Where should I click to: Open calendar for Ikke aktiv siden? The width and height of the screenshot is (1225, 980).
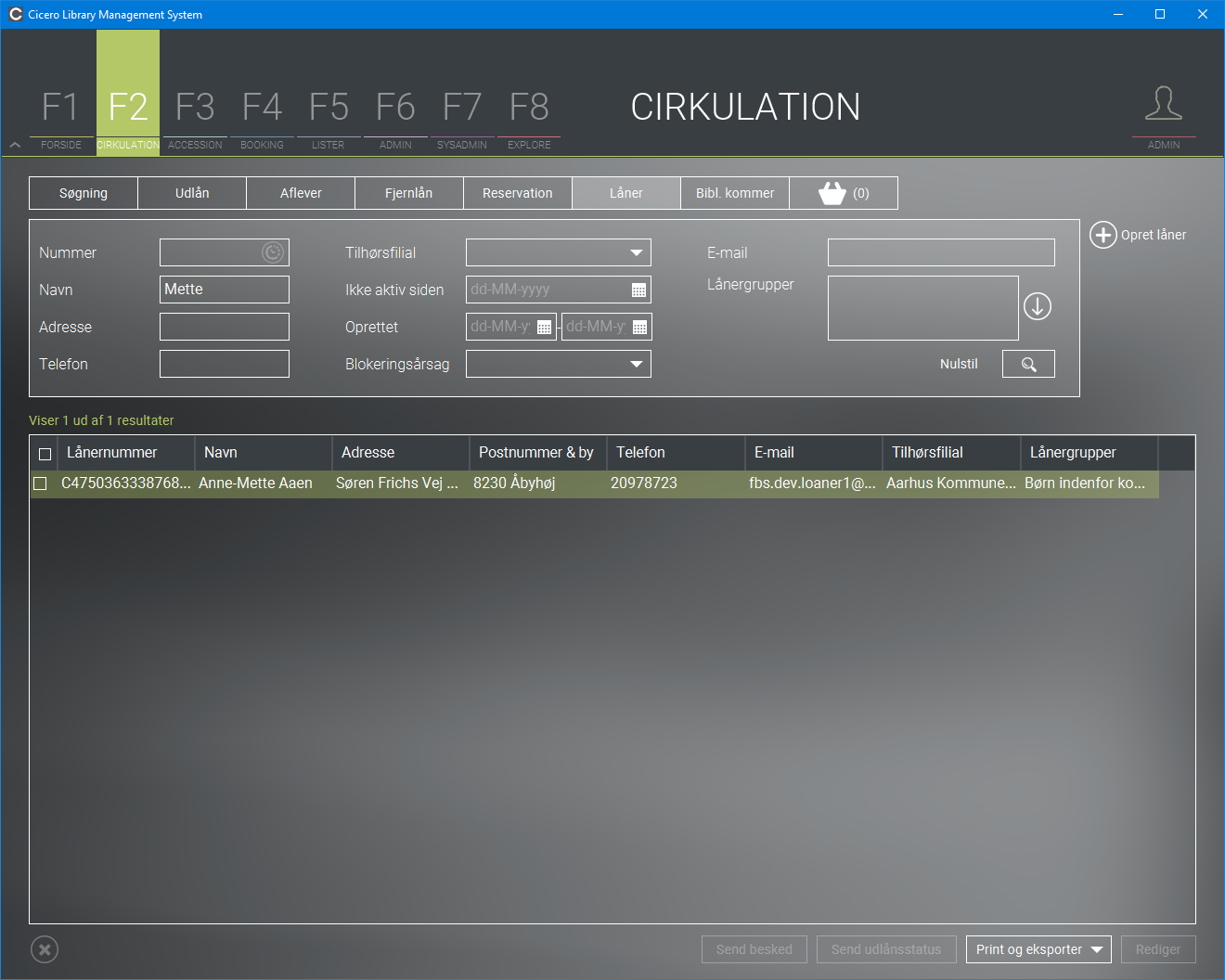pyautogui.click(x=638, y=290)
